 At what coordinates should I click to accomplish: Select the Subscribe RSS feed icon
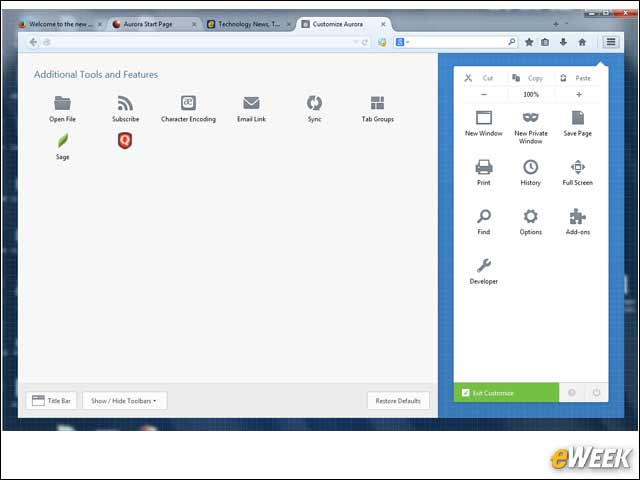click(125, 103)
